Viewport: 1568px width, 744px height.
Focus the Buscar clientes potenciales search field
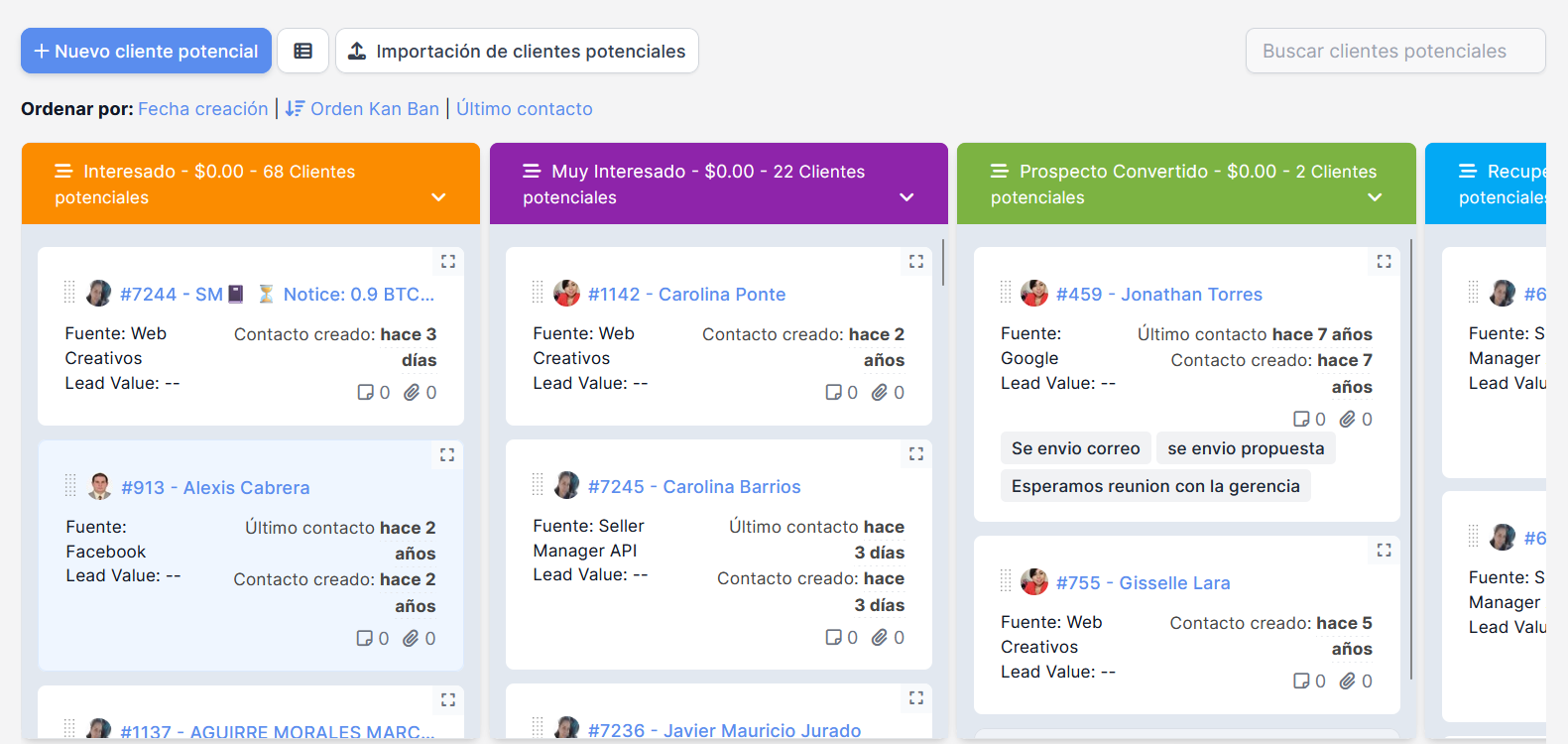coord(1394,51)
